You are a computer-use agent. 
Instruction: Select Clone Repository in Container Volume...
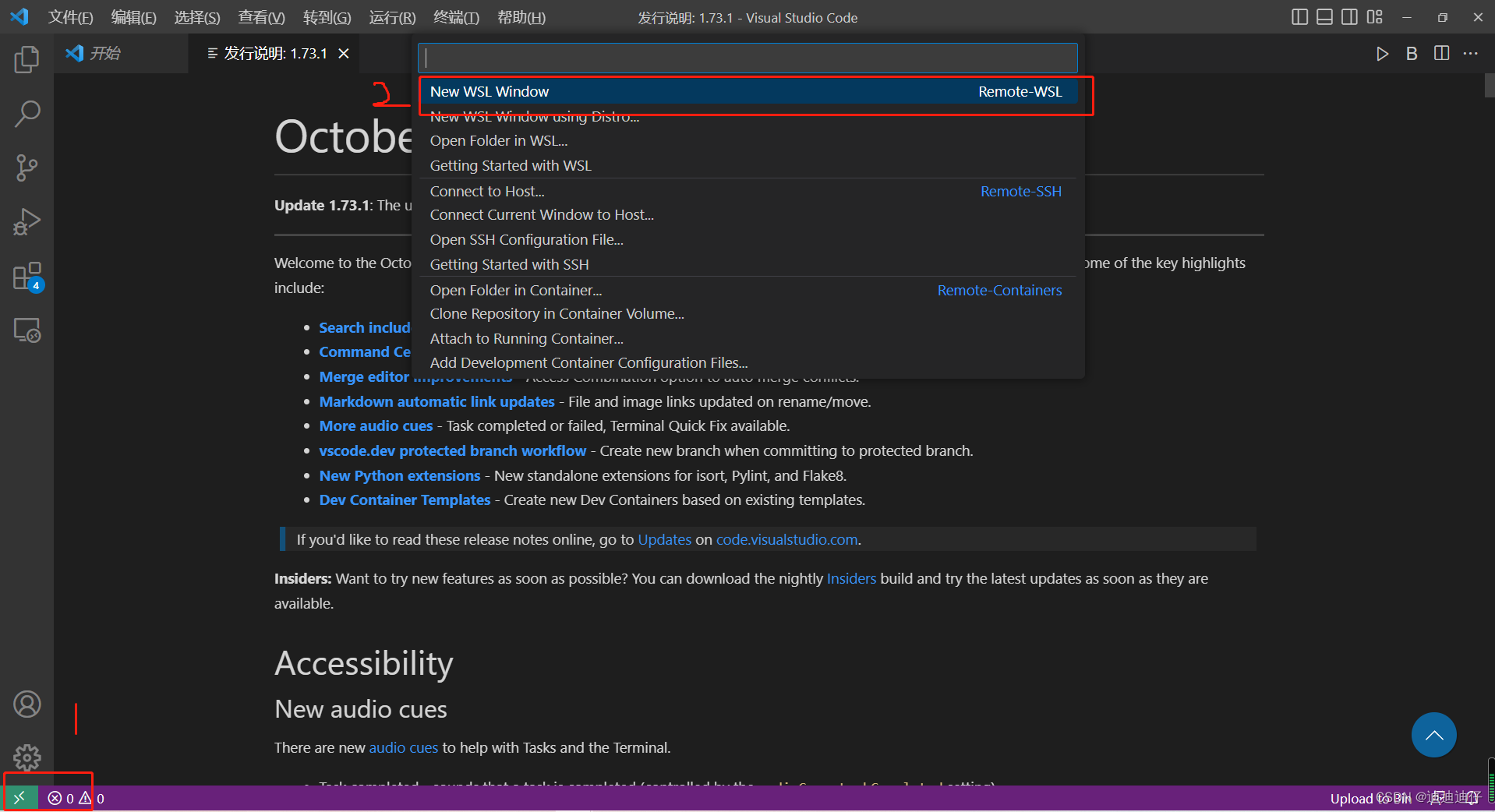pos(747,314)
